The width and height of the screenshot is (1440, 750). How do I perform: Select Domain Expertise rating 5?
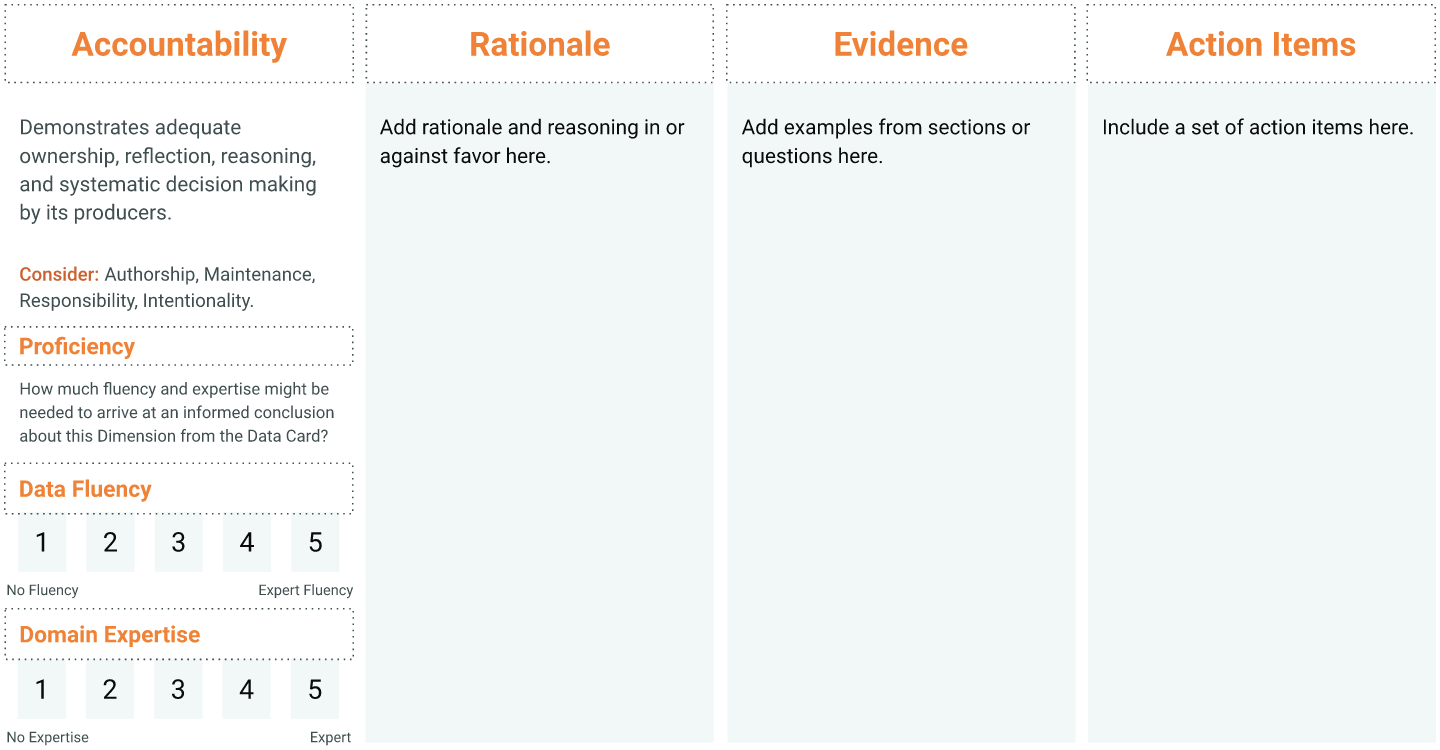pos(315,690)
